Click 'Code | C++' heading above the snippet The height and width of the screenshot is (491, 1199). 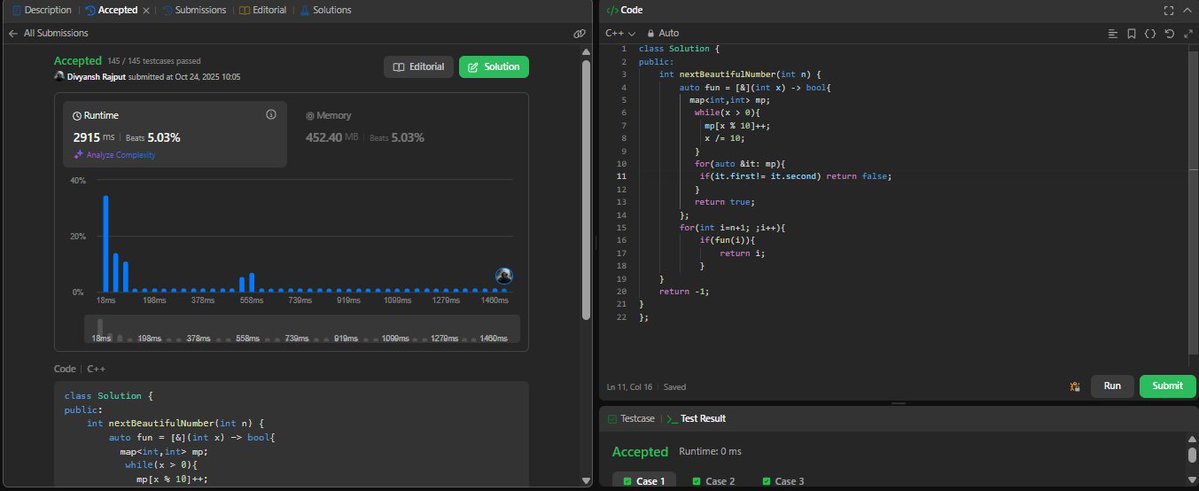tap(80, 369)
